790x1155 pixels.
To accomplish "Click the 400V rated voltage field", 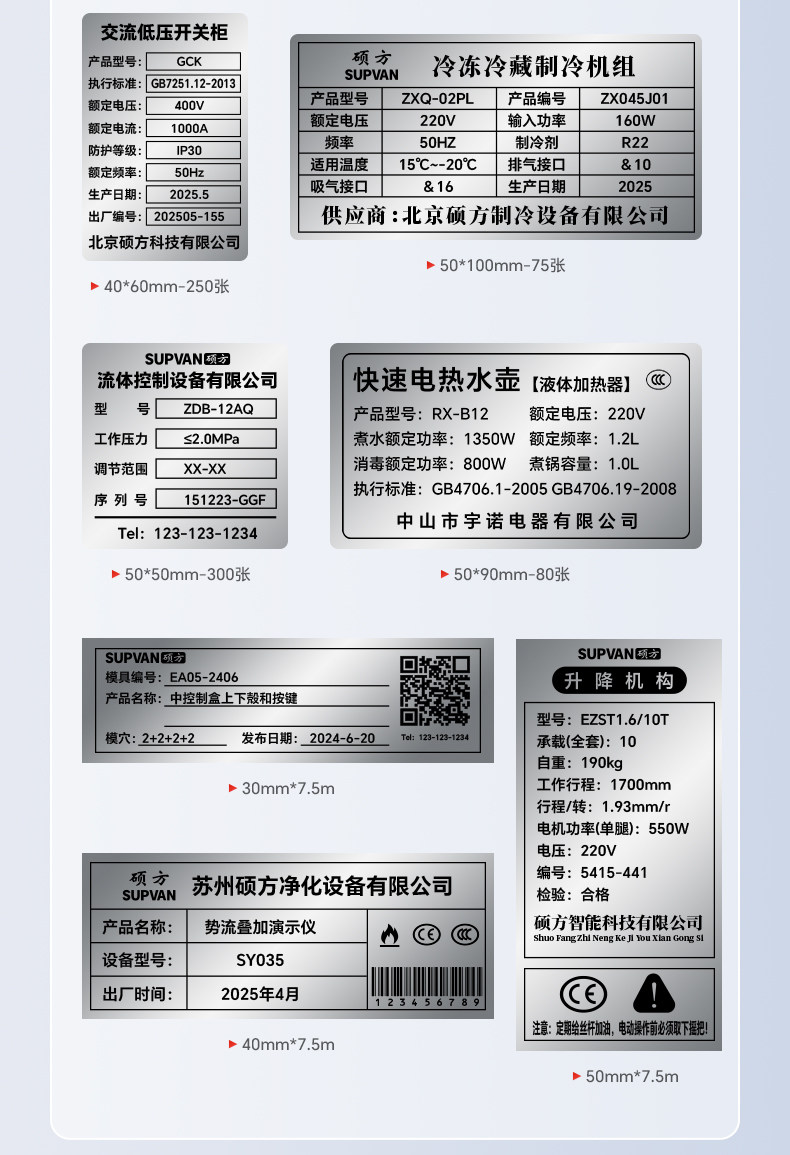I will 193,105.
